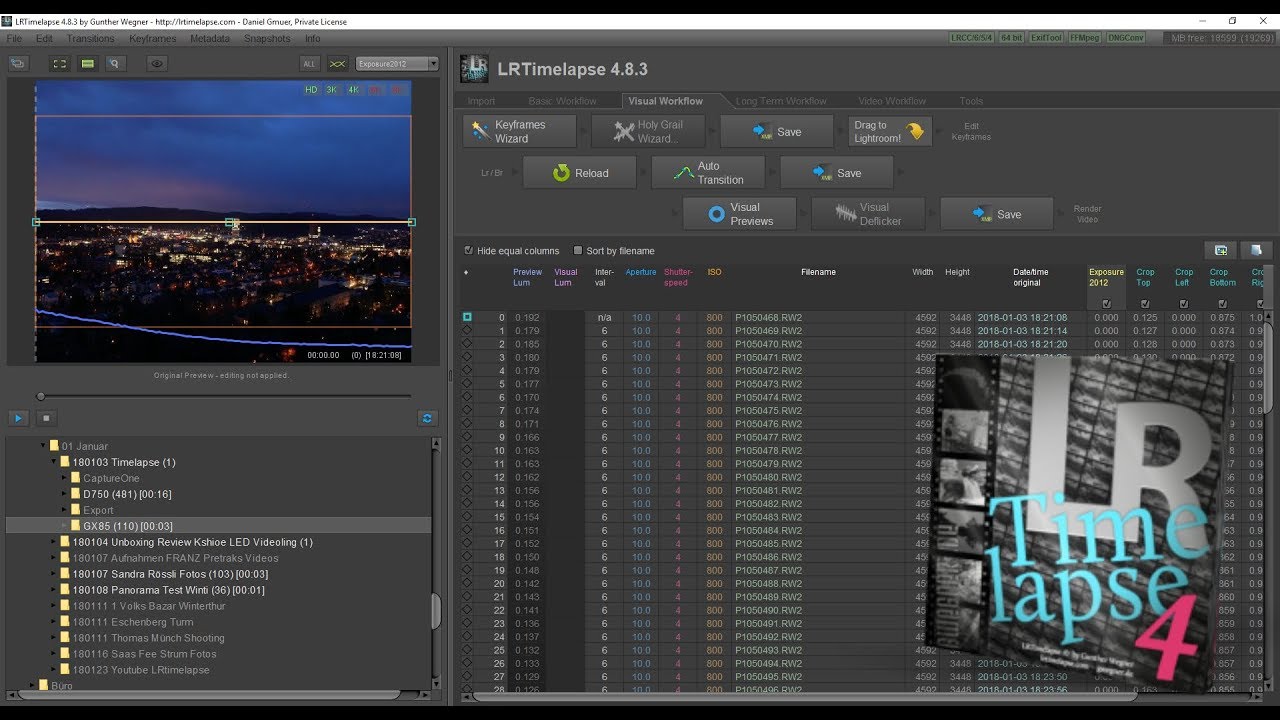Open the Metadata menu
The width and height of the screenshot is (1280, 720).
(x=210, y=38)
